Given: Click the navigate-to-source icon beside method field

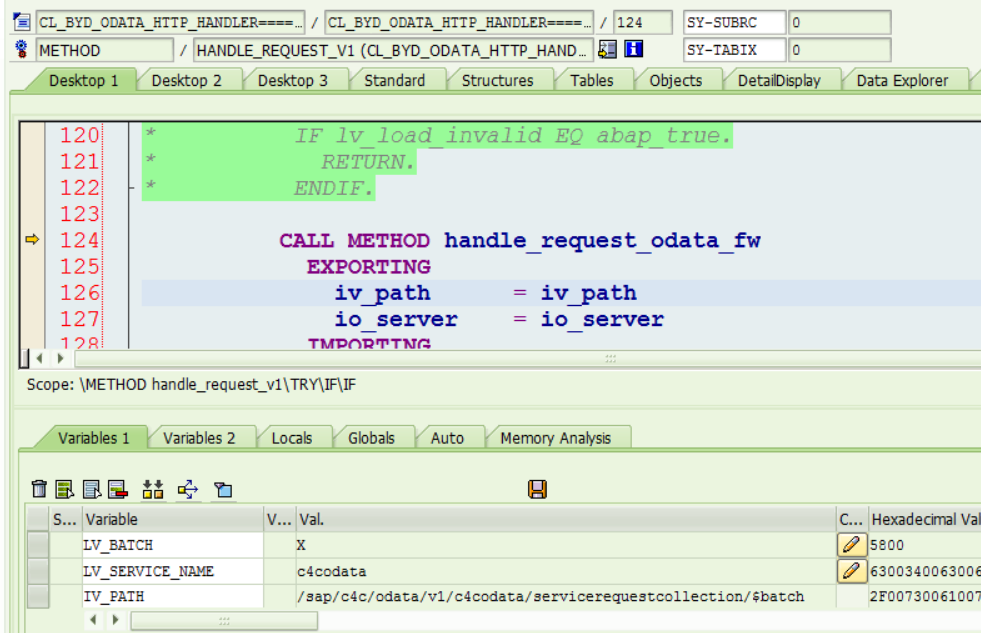Looking at the screenshot, I should tap(607, 49).
